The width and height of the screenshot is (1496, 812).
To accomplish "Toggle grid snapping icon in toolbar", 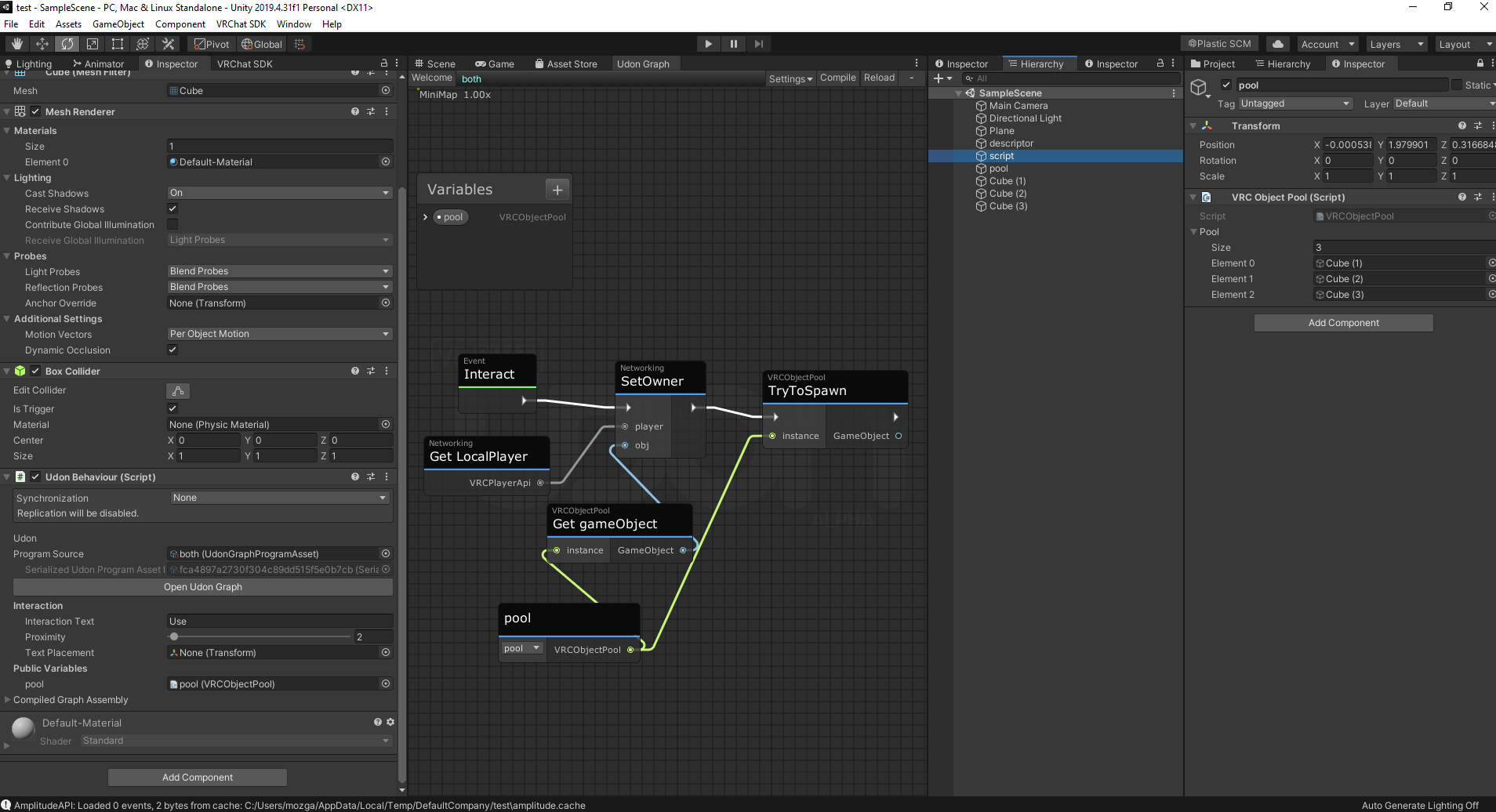I will [x=300, y=44].
